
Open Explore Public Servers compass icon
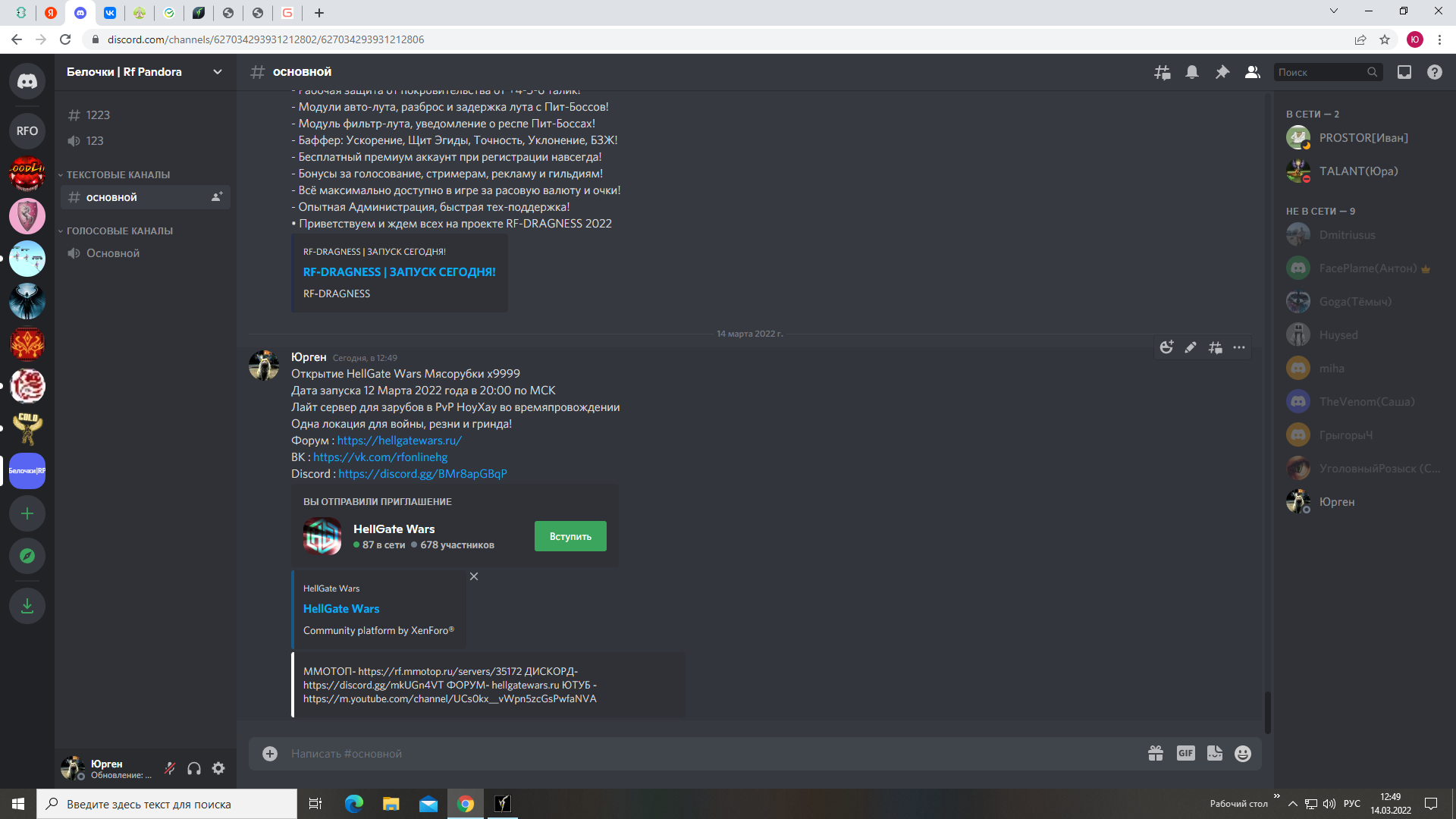pos(27,556)
